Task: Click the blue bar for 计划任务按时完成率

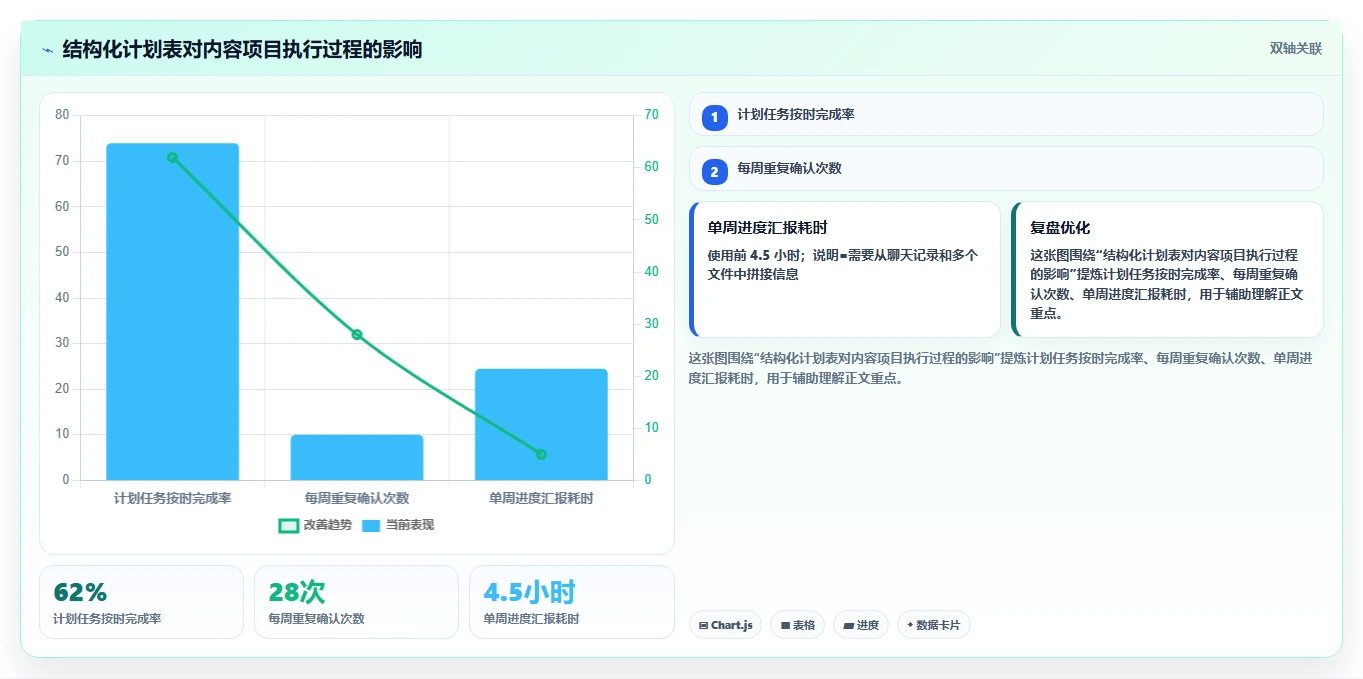Action: pyautogui.click(x=173, y=312)
